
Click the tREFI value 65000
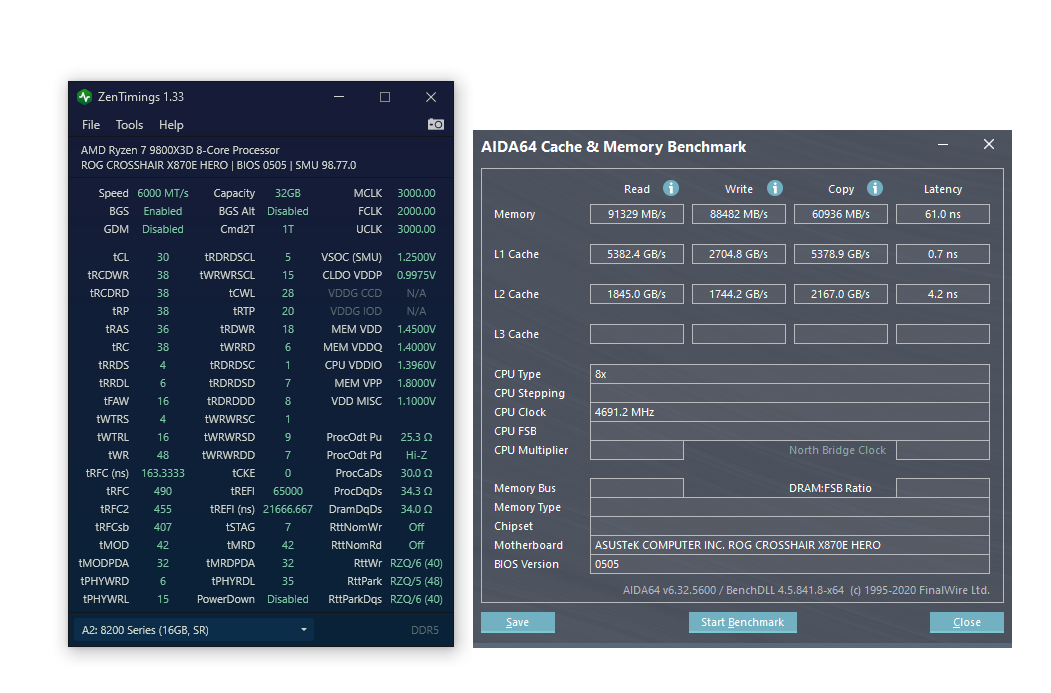pos(288,492)
